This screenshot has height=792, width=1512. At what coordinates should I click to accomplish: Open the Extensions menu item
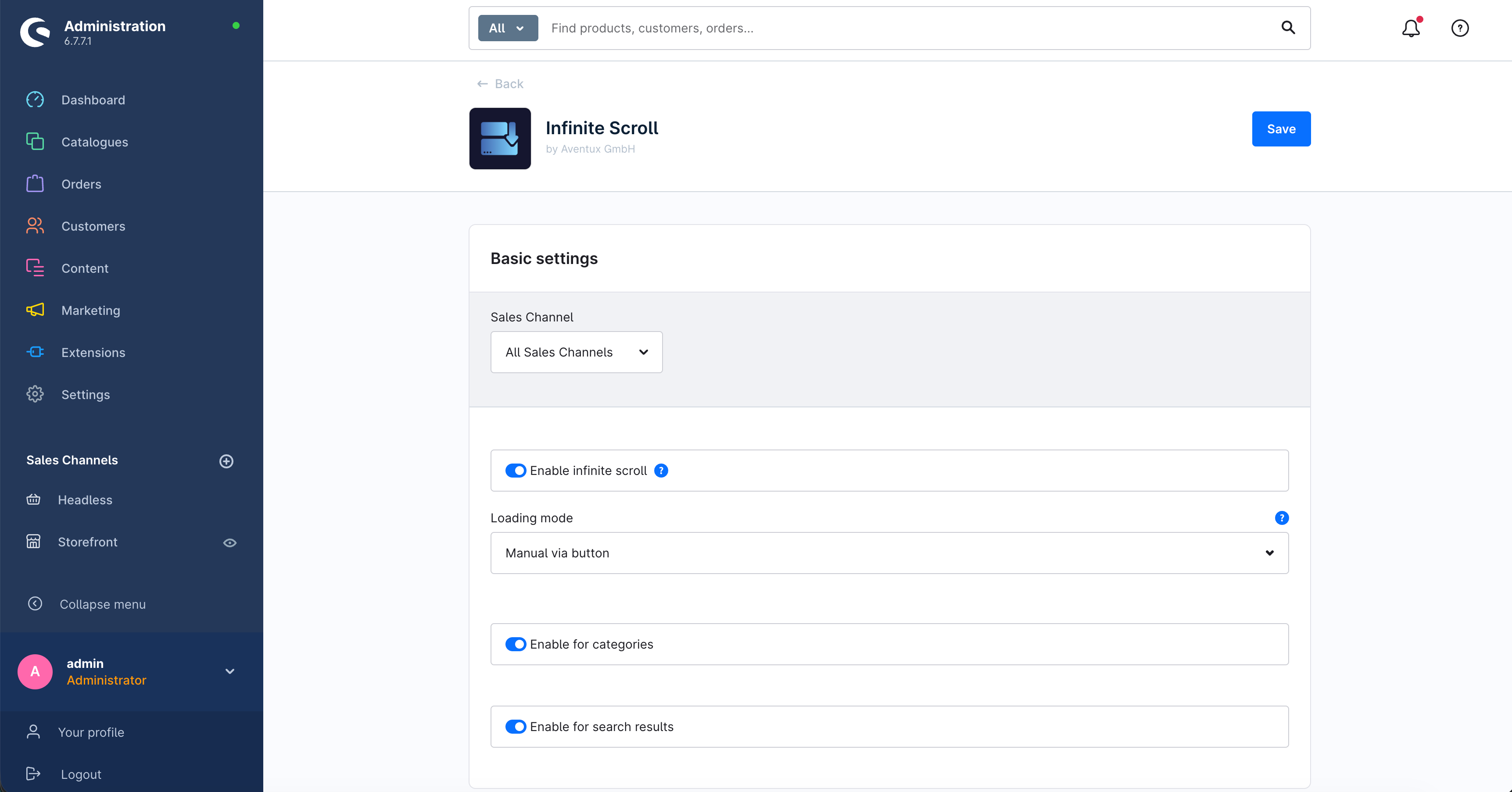point(93,353)
